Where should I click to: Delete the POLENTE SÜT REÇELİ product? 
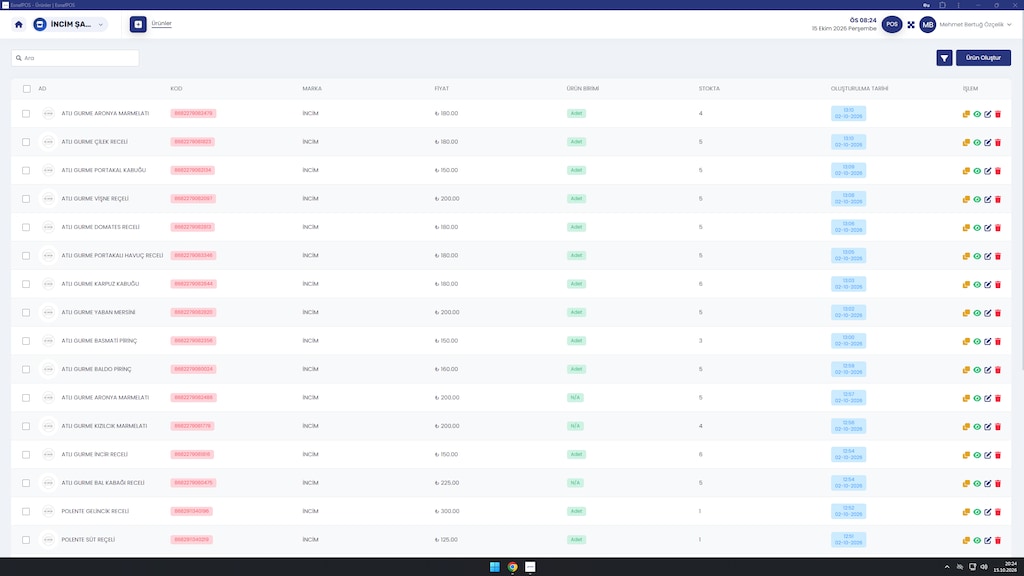point(998,541)
